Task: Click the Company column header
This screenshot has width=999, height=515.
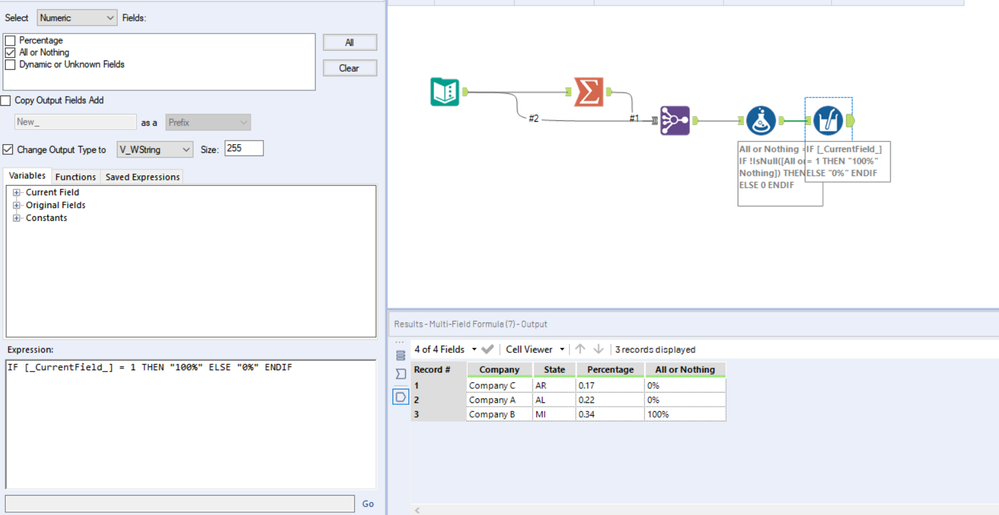Action: click(500, 370)
